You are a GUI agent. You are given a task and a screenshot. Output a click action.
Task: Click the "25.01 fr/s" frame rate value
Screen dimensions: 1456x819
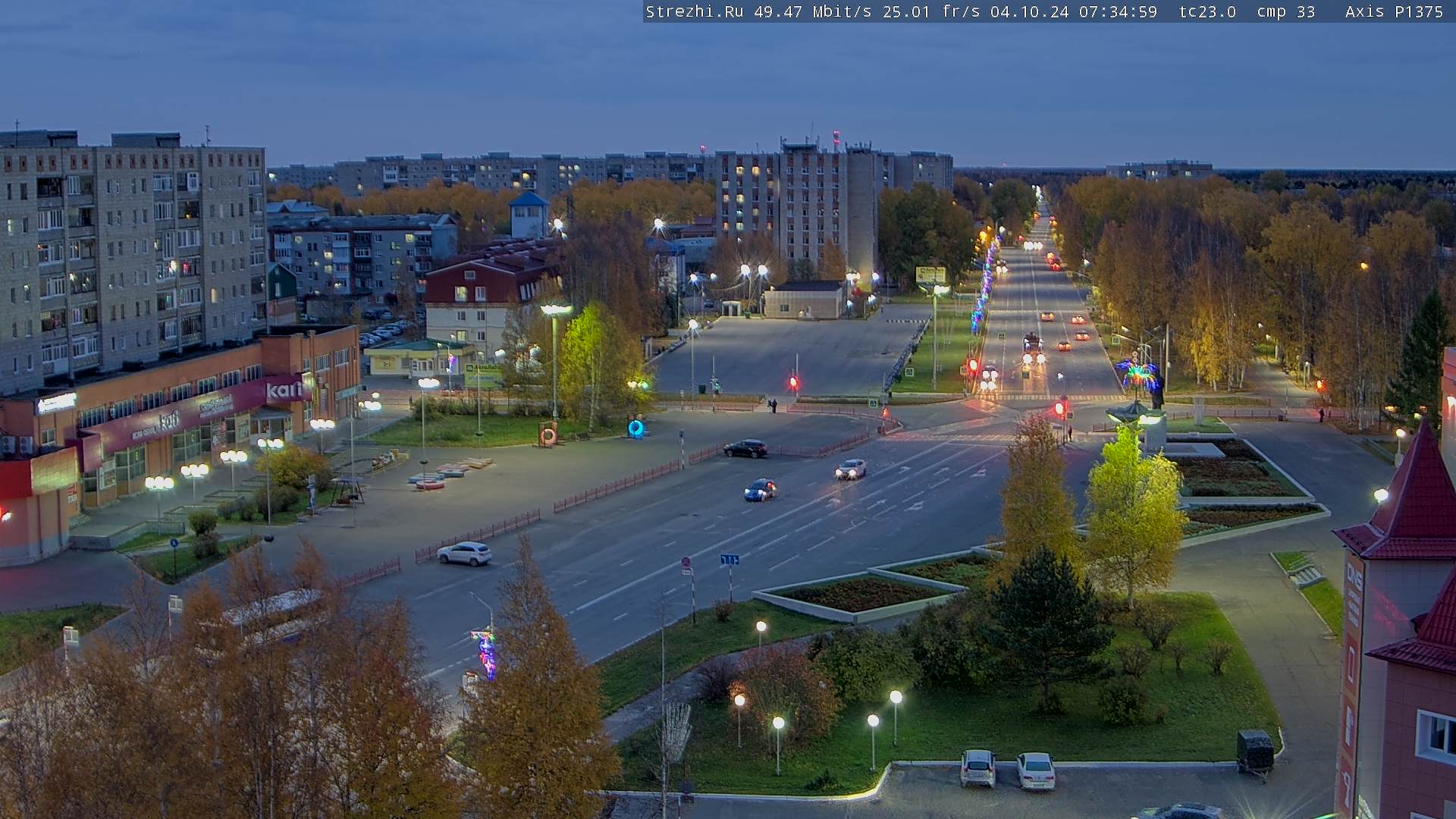coord(931,12)
